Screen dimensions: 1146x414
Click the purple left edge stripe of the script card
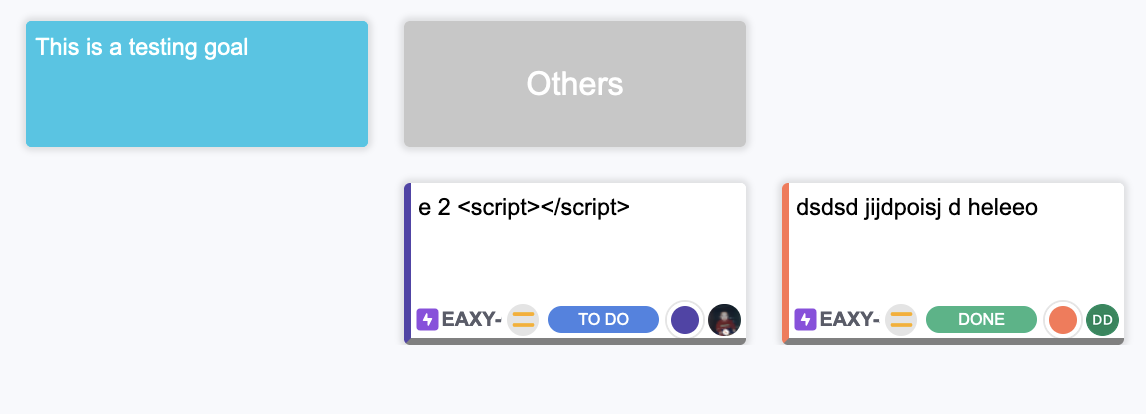(x=407, y=262)
